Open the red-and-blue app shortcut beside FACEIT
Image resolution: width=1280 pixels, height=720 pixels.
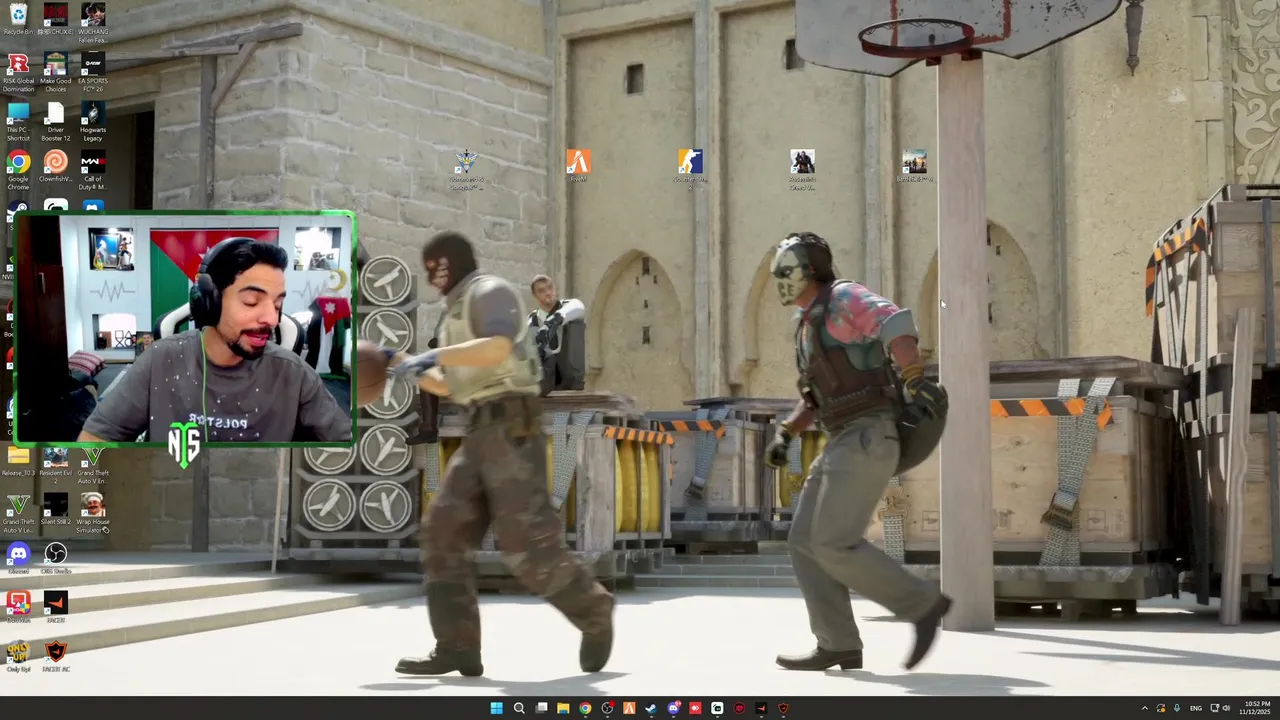point(18,607)
